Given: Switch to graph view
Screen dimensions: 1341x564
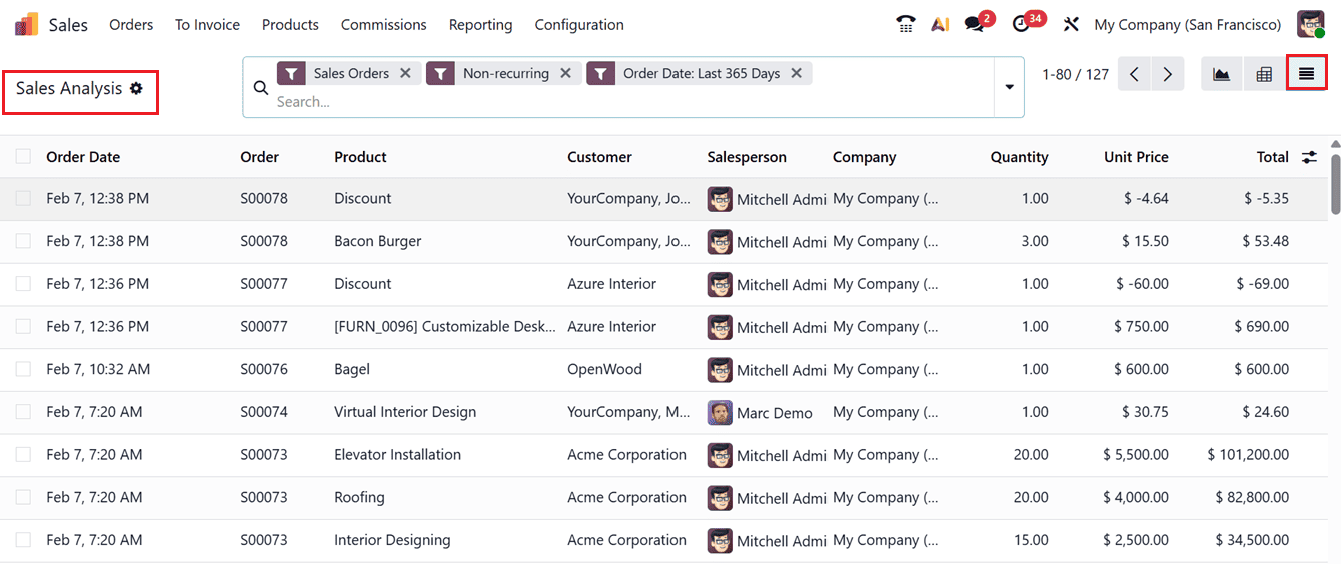Looking at the screenshot, I should pos(1222,74).
